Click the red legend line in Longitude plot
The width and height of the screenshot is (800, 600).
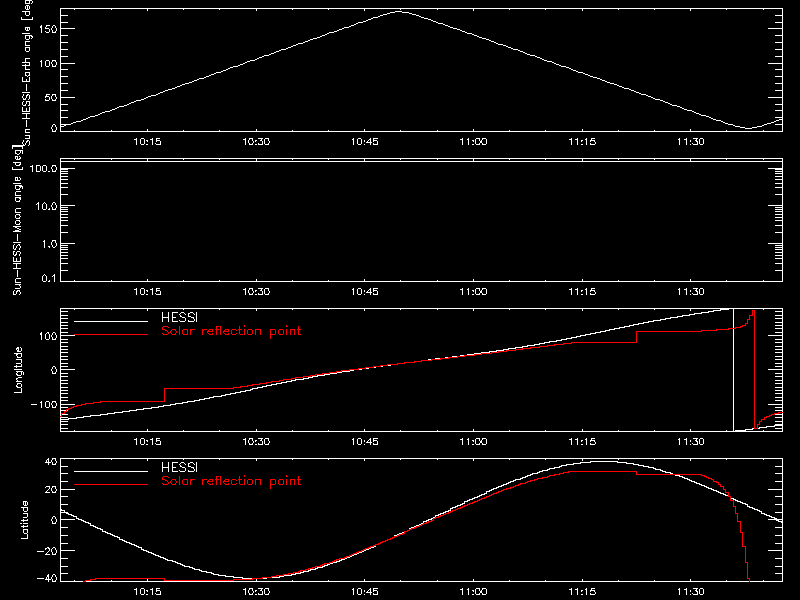coord(111,335)
